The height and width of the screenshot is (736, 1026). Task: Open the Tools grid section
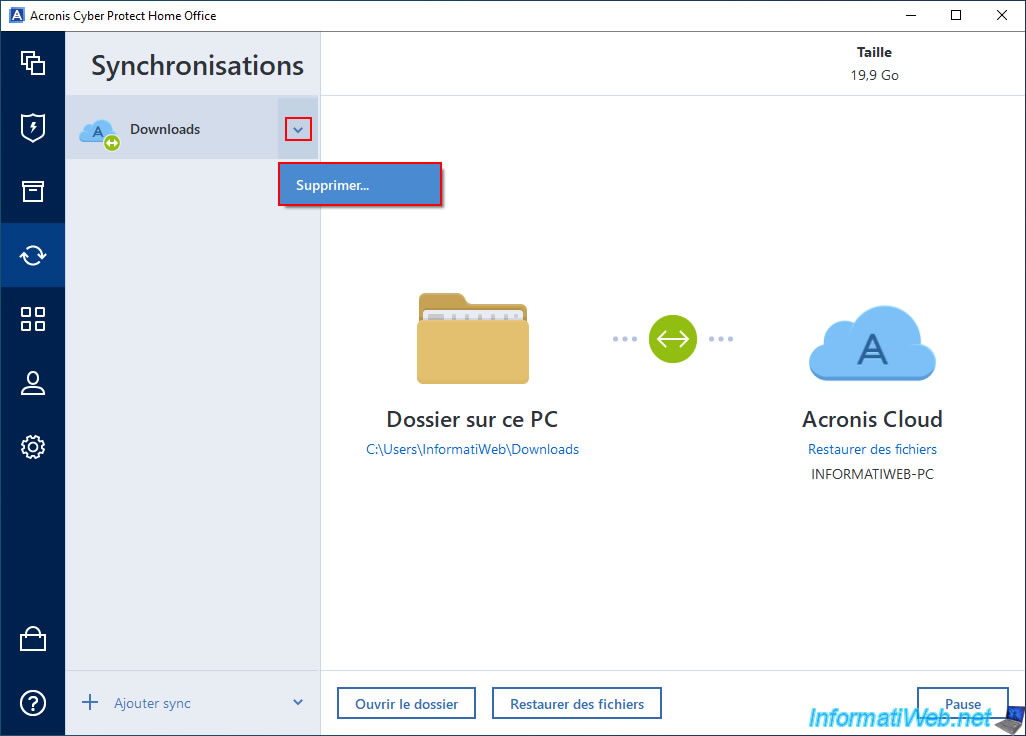click(33, 319)
